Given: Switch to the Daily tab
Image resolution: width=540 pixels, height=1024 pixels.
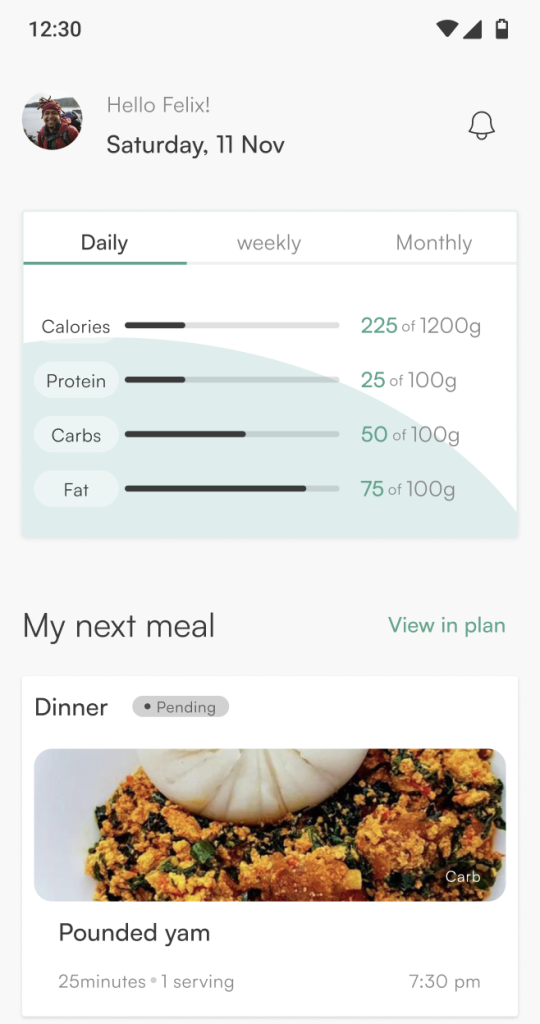Looking at the screenshot, I should coord(104,243).
